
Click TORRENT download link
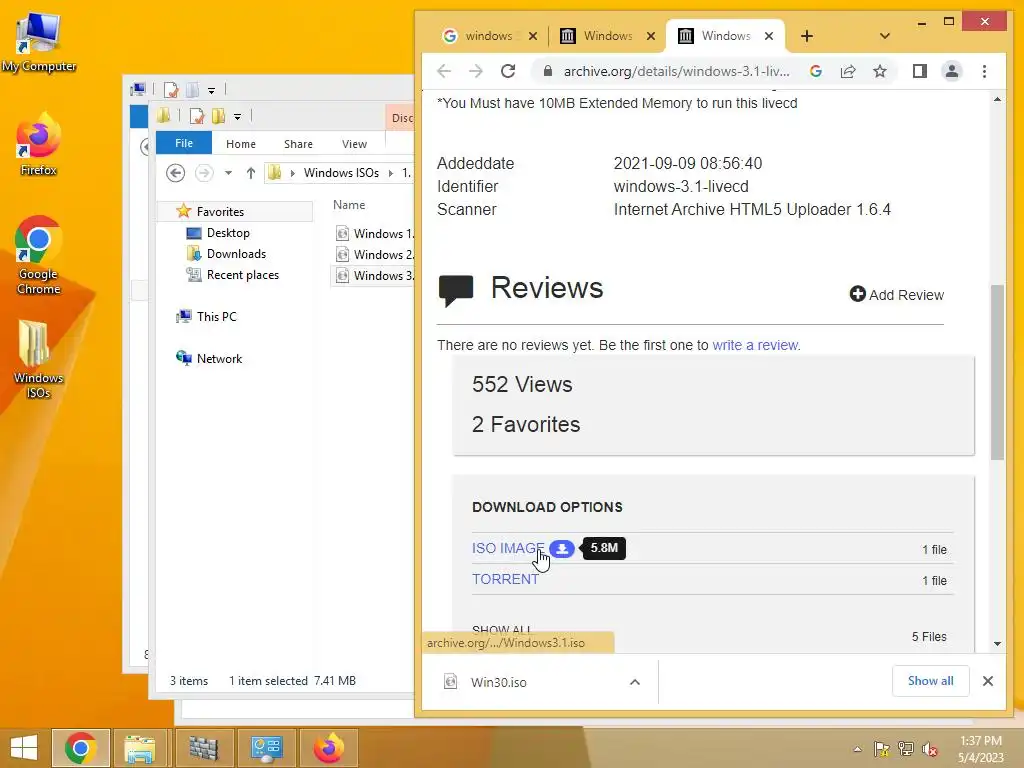click(505, 579)
